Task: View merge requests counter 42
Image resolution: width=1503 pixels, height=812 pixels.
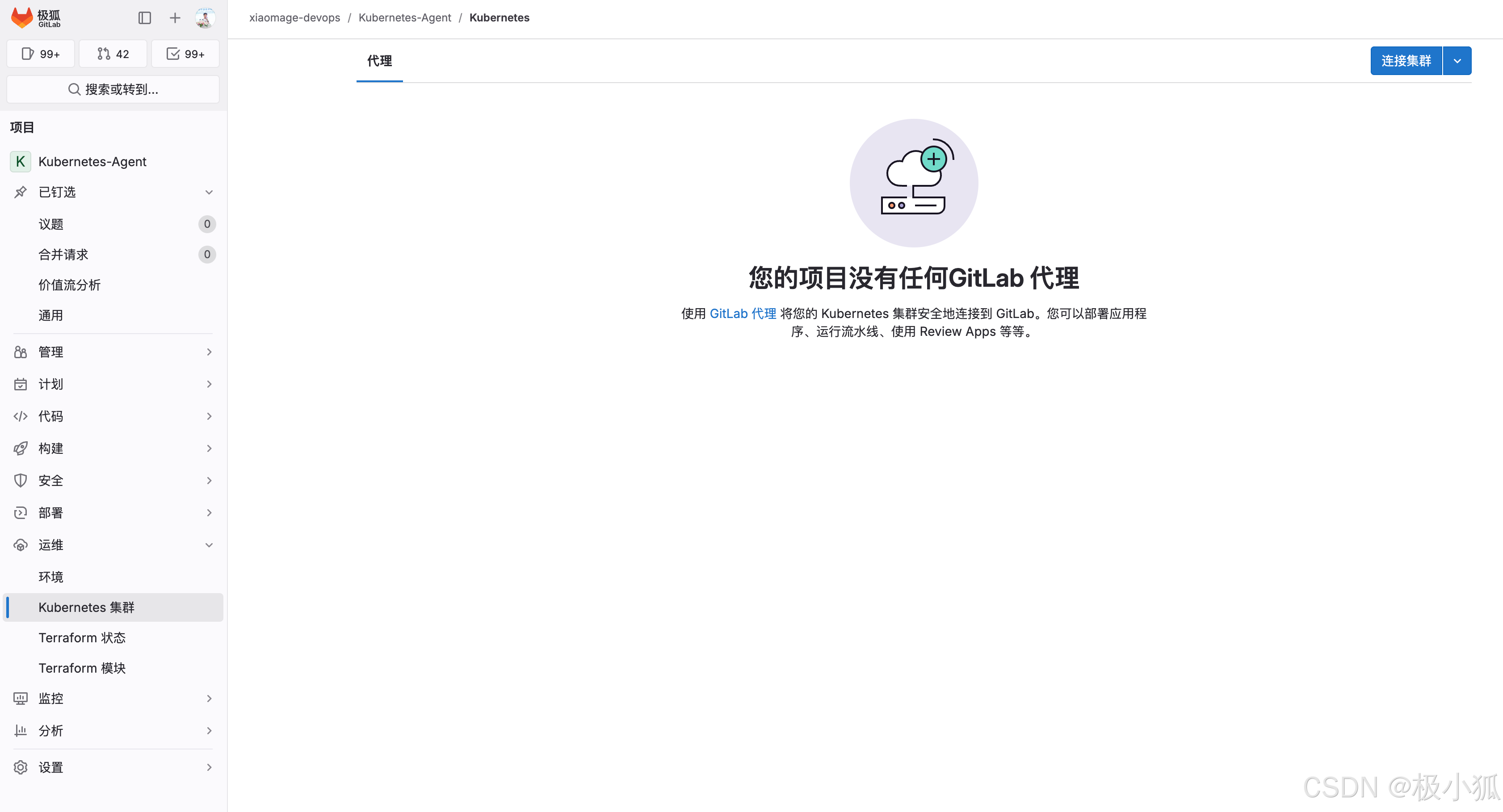Action: pyautogui.click(x=113, y=54)
